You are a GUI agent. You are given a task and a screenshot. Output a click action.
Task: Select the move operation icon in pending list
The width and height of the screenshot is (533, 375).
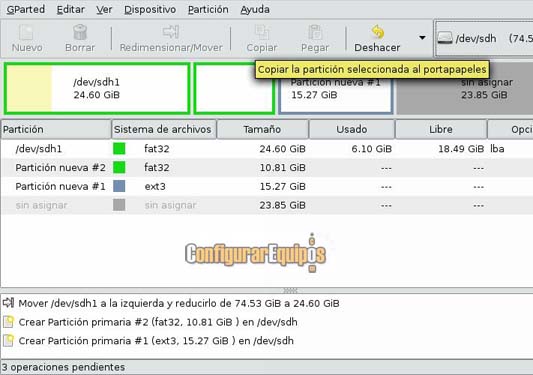8,303
